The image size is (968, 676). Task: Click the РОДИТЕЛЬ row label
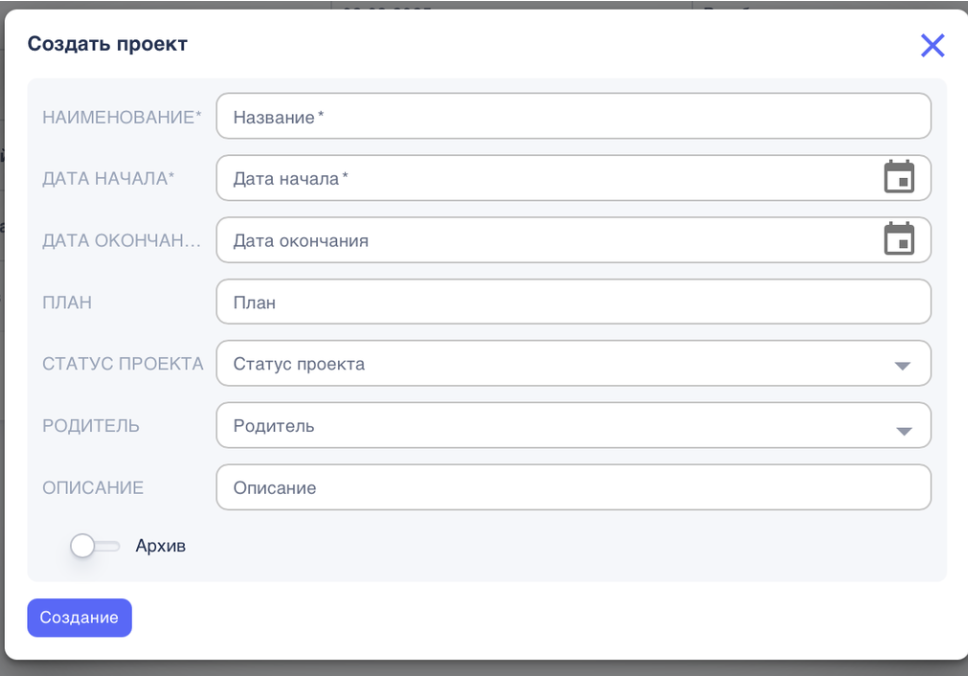pyautogui.click(x=91, y=427)
